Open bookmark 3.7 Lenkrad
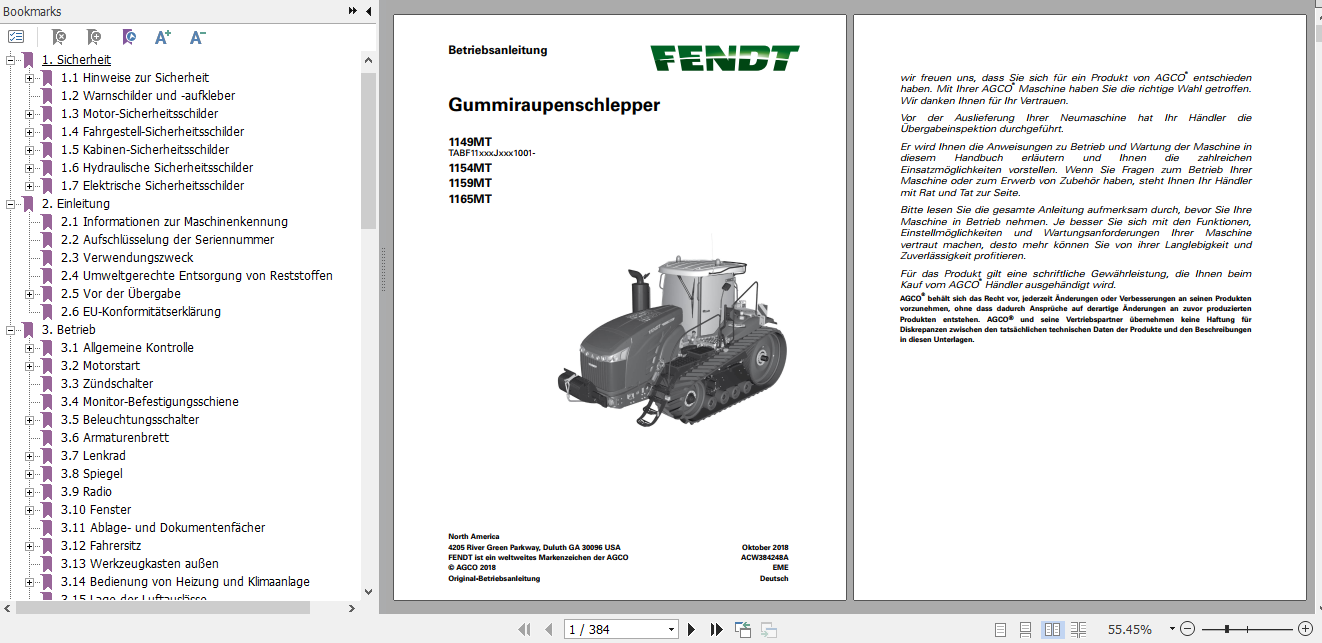 pyautogui.click(x=93, y=455)
